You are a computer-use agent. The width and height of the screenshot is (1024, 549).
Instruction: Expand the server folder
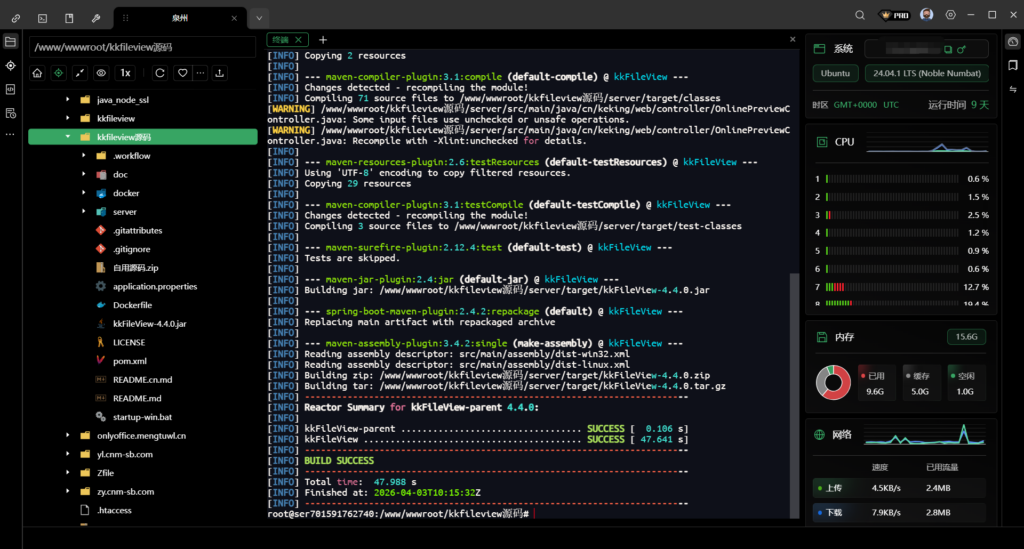pos(86,212)
